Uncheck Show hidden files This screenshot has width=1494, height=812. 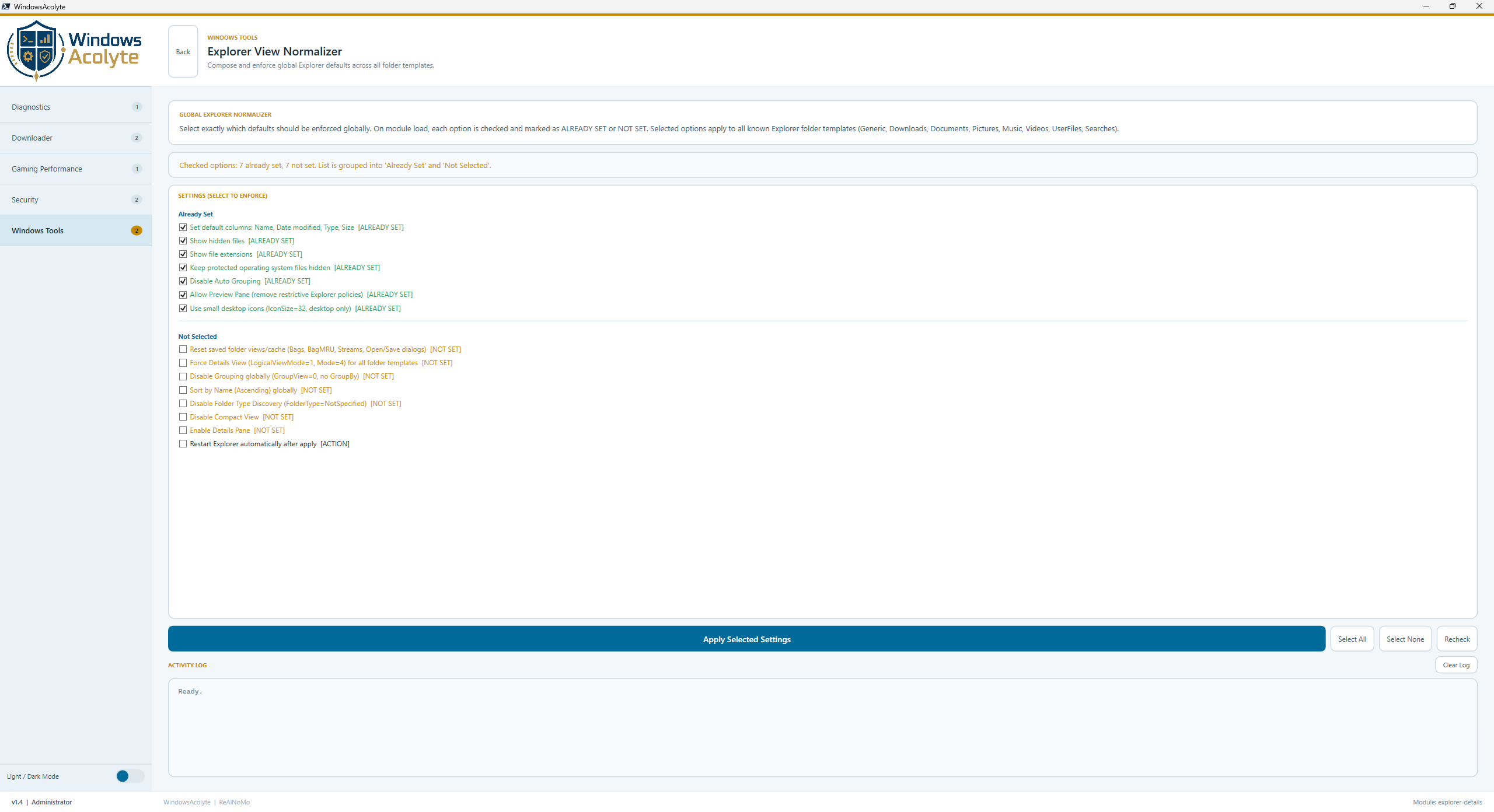(x=183, y=241)
